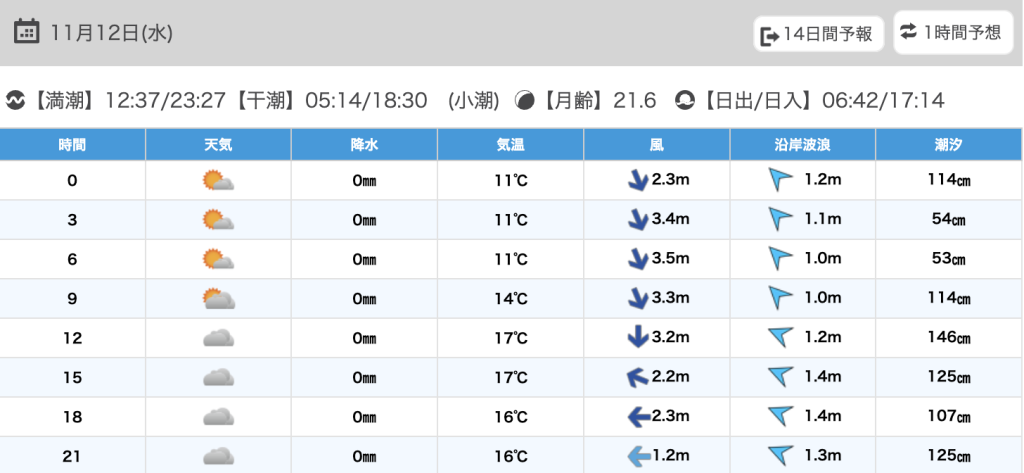Viewport: 1024px width, 473px height.
Task: Click the wind direction arrow for 3.4m
Action: [x=637, y=220]
